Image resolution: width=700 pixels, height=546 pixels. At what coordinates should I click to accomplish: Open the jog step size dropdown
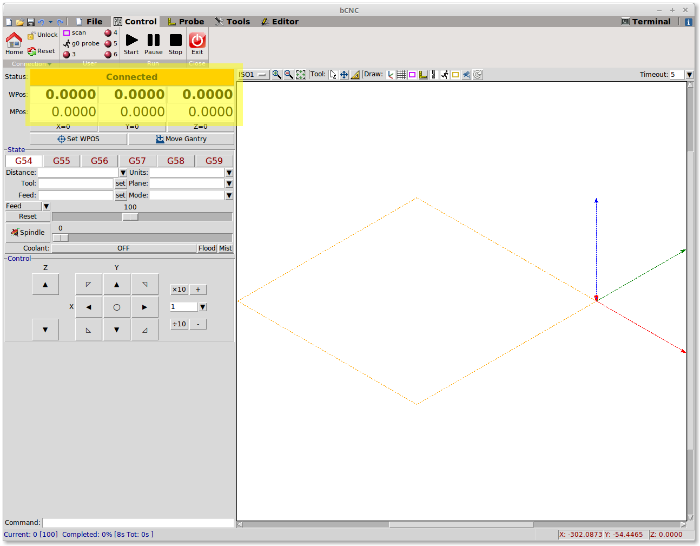coord(203,307)
